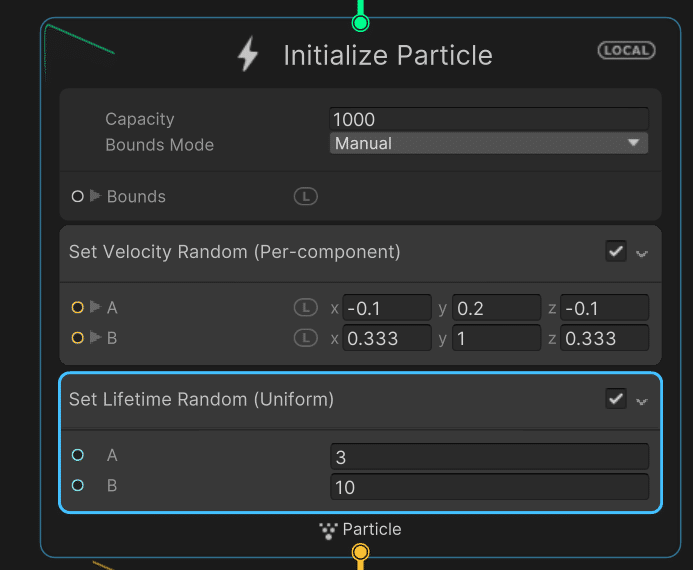Click the Lifetime A value field
The height and width of the screenshot is (570, 693).
click(488, 457)
